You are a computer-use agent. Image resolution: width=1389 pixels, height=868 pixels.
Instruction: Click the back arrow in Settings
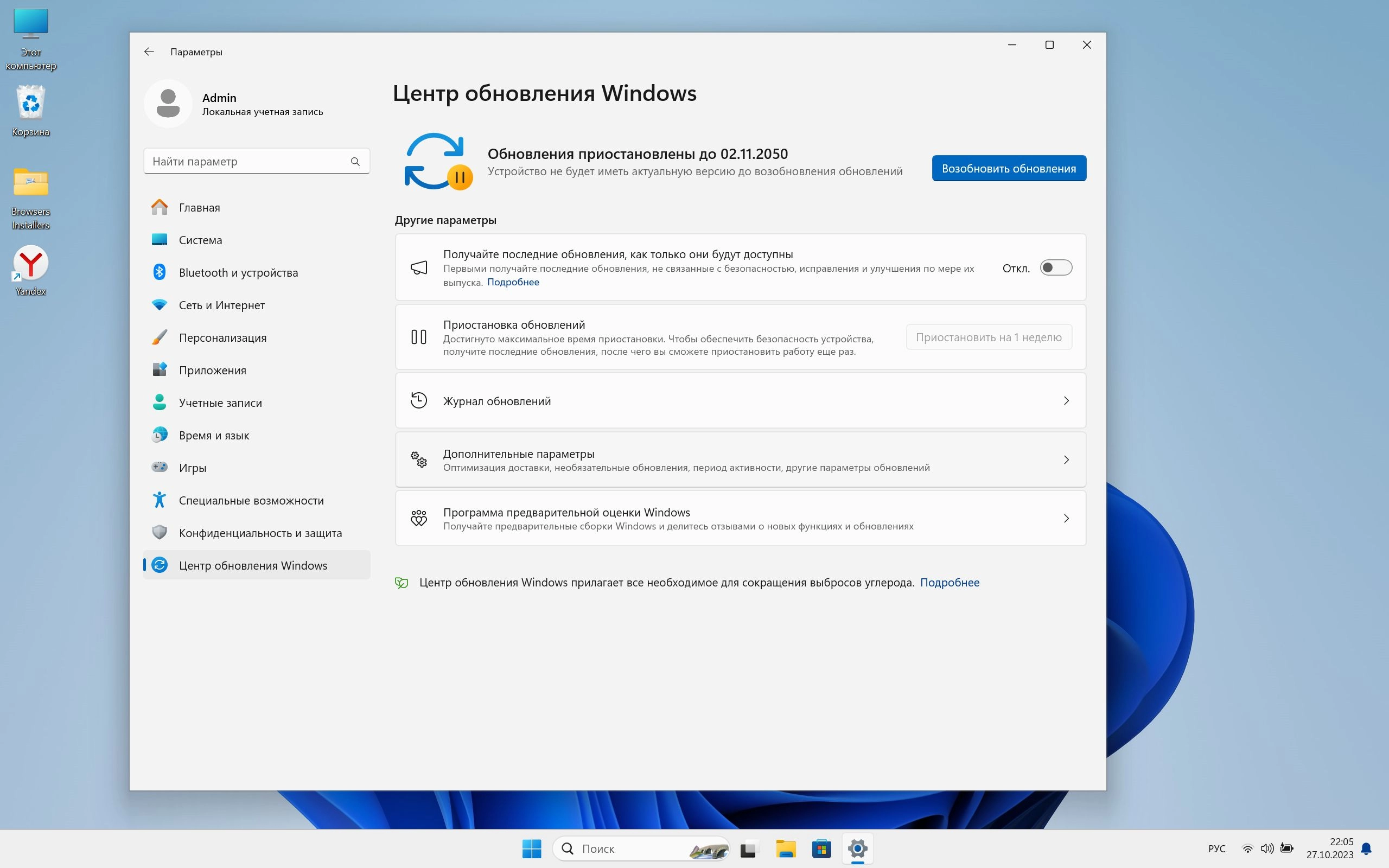[x=149, y=52]
